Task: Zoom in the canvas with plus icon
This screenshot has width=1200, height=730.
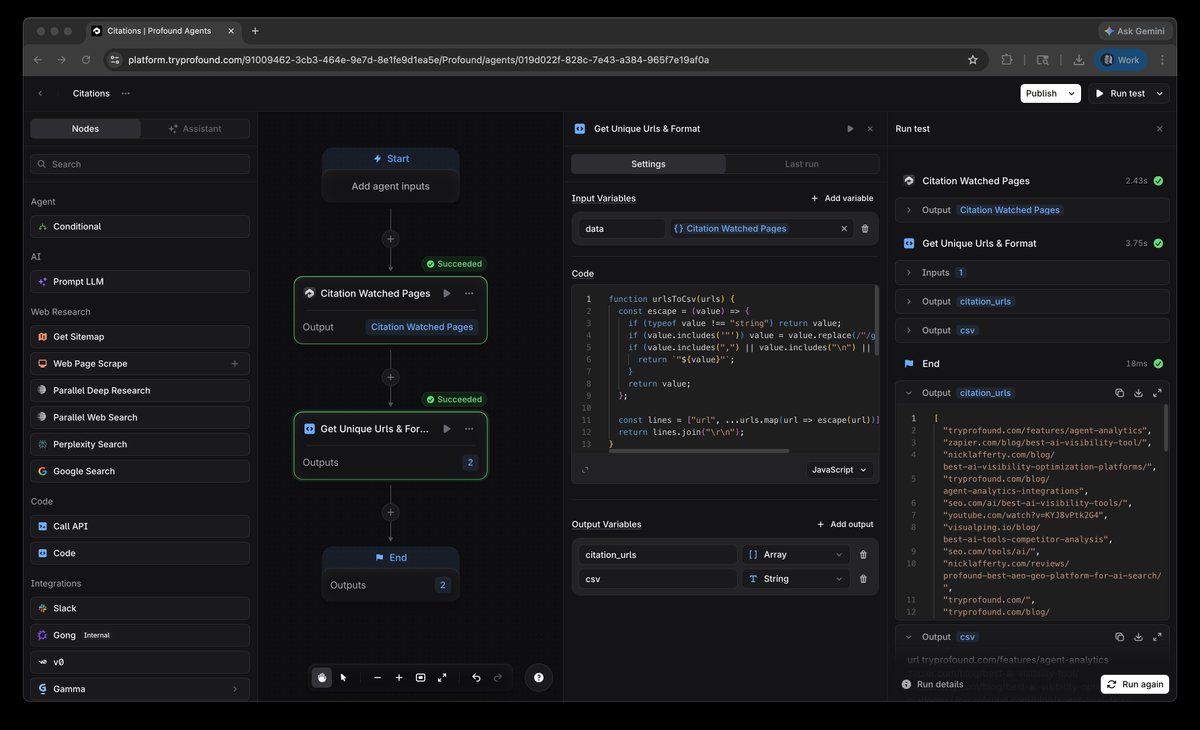Action: pyautogui.click(x=399, y=677)
